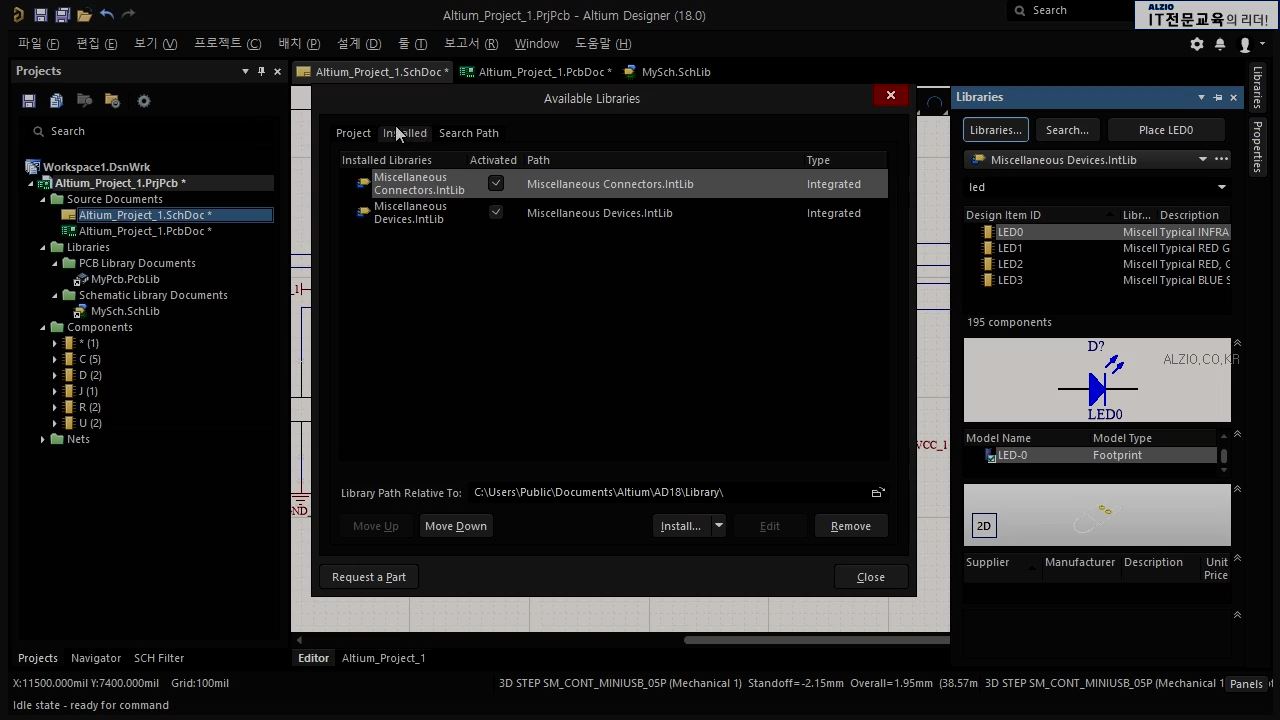1280x720 pixels.
Task: Click the LED-0 footprint model icon
Action: (991, 455)
